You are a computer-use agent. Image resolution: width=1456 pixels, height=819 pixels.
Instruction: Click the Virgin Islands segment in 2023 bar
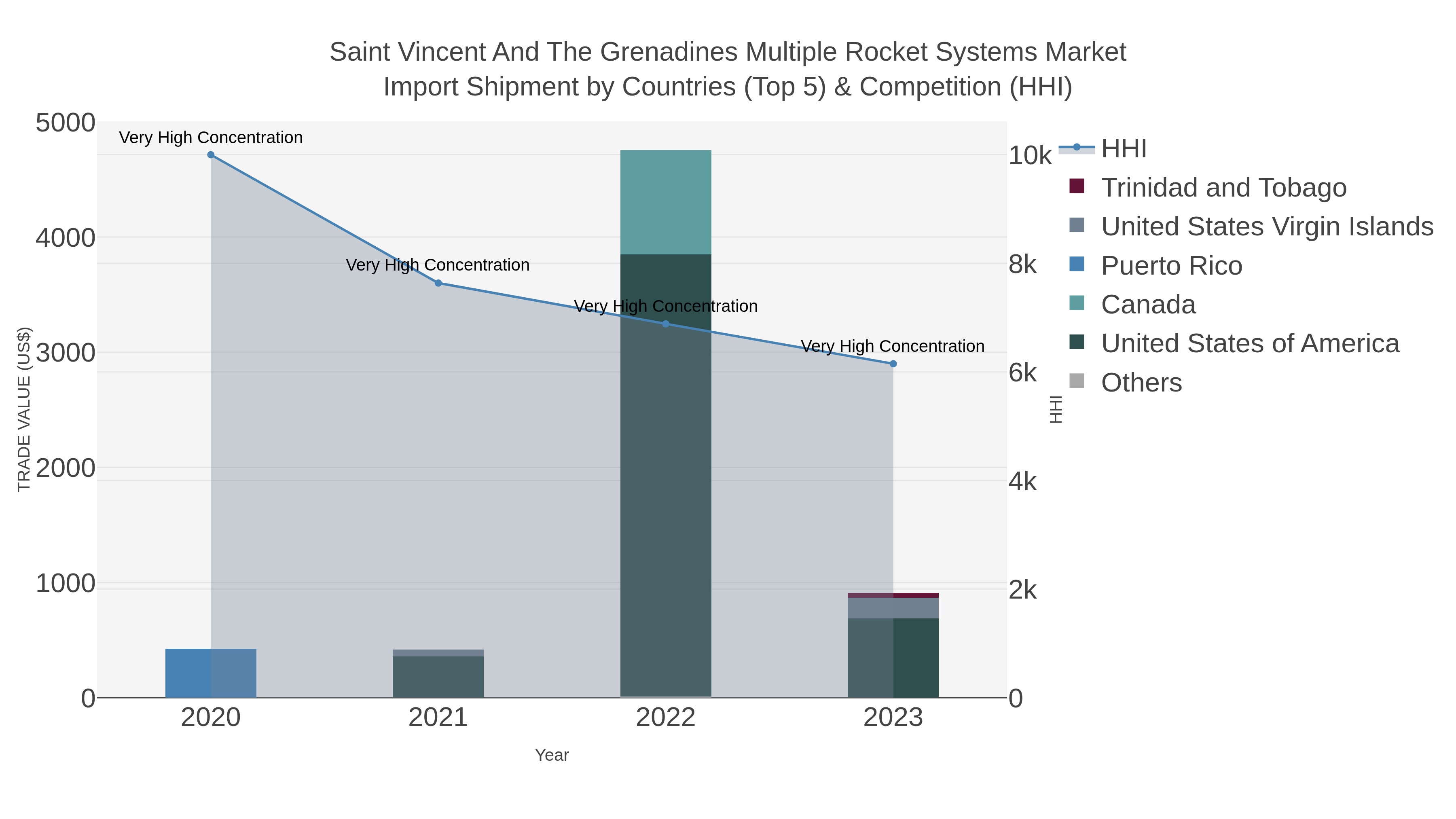point(893,608)
